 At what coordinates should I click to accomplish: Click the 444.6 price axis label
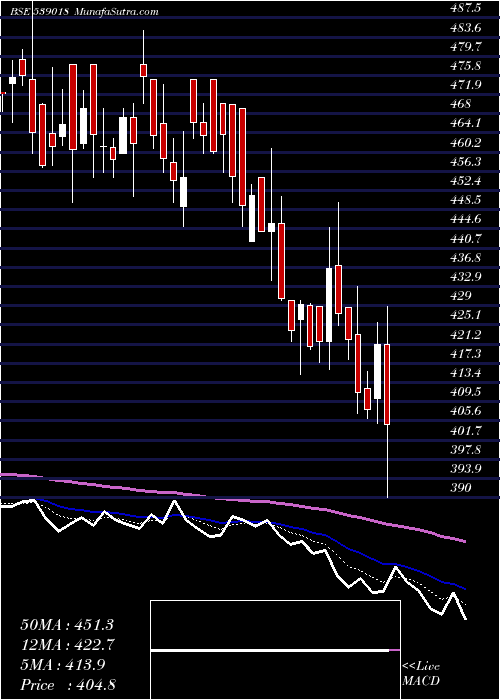[465, 219]
